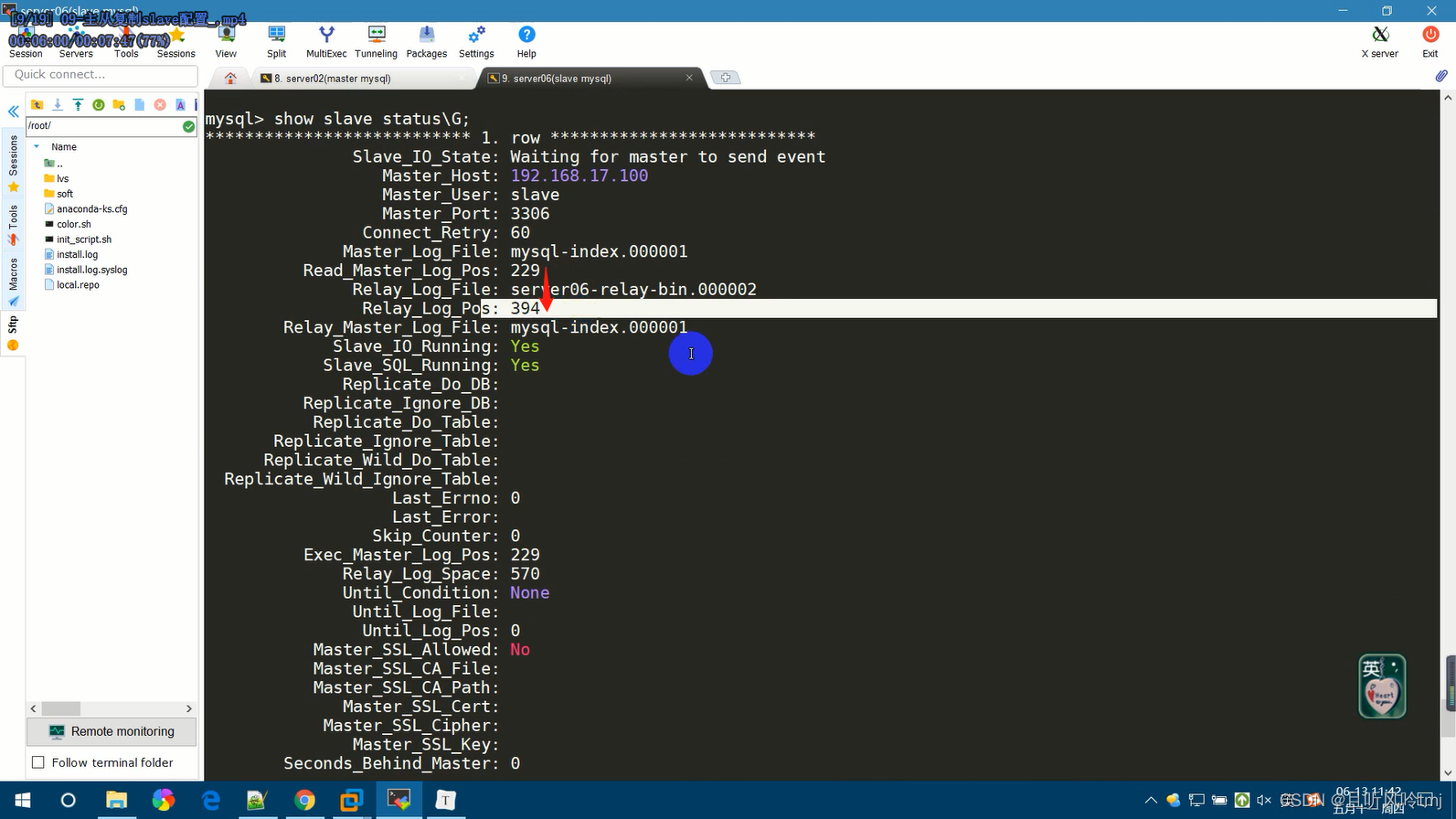Show hidden system tray icons
The image size is (1456, 819).
[x=1151, y=801]
